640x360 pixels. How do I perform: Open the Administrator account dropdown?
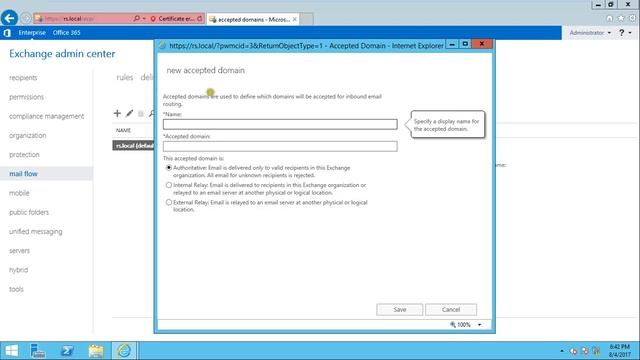tap(590, 33)
